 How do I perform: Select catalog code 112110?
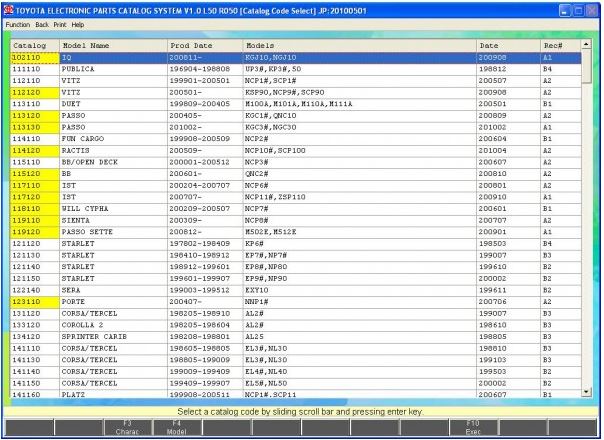(35, 81)
